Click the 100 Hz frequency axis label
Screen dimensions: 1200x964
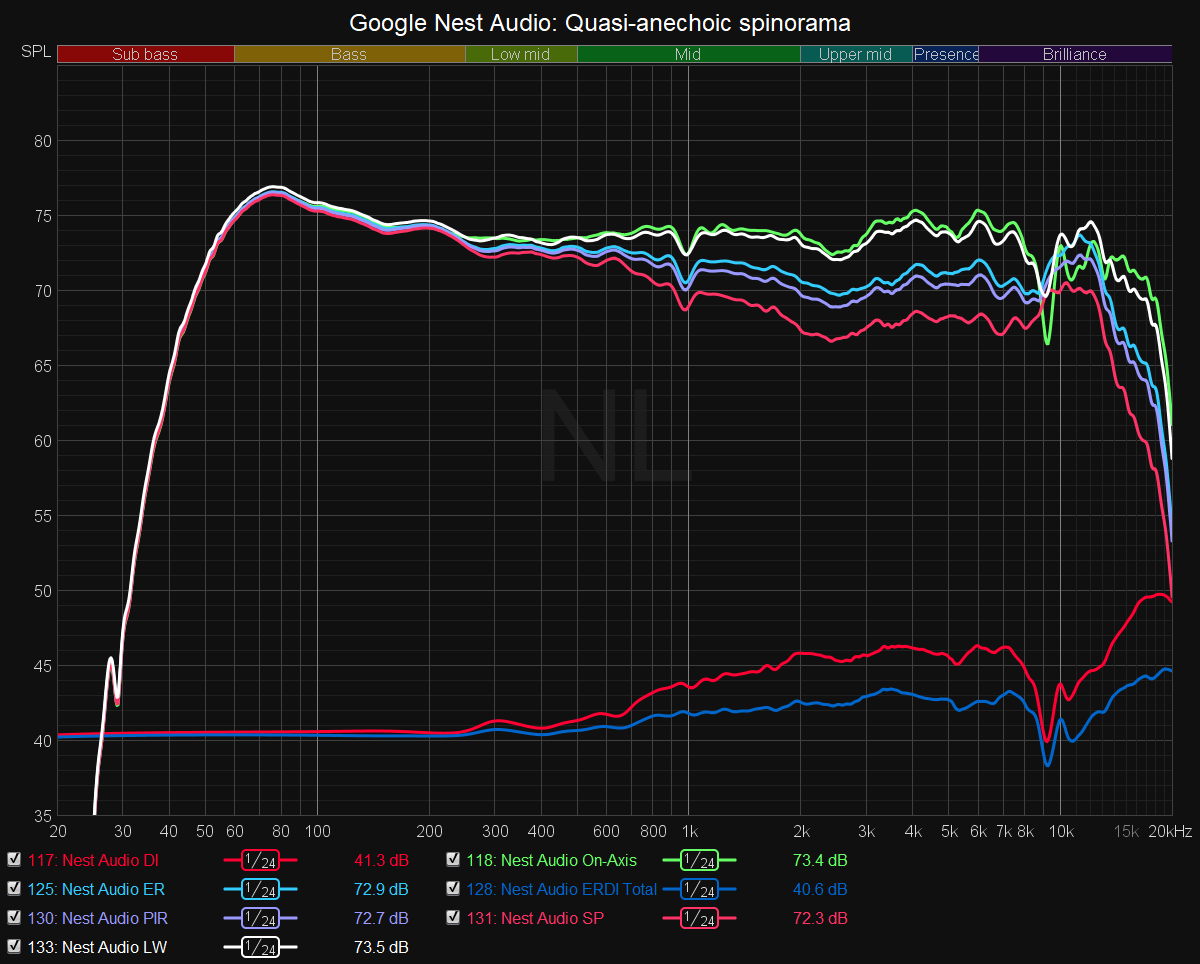click(317, 831)
